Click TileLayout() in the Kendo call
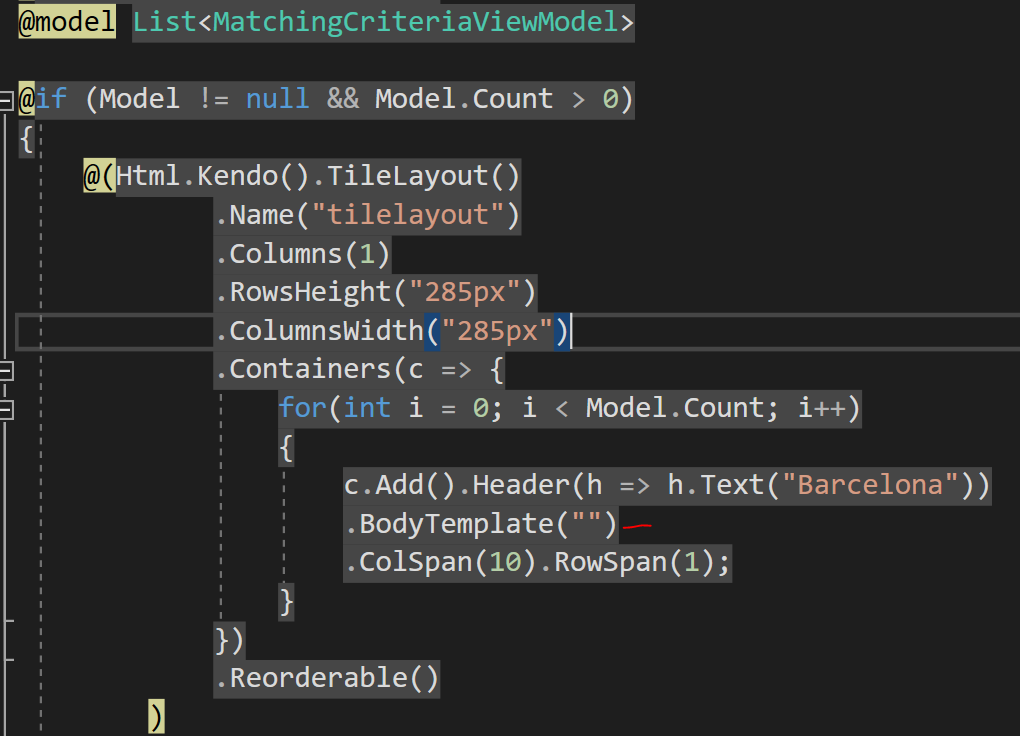The width and height of the screenshot is (1020, 736). point(423,176)
